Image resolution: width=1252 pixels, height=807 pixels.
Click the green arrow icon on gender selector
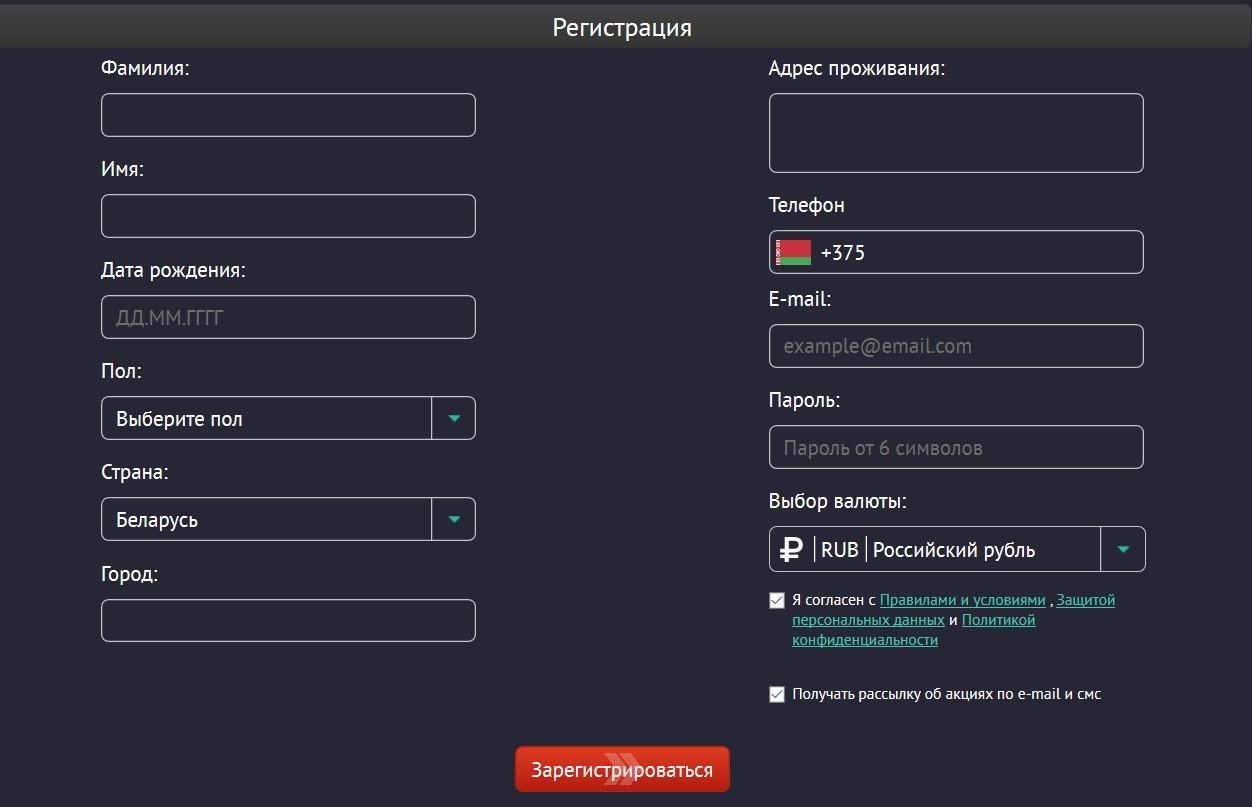[x=453, y=418]
